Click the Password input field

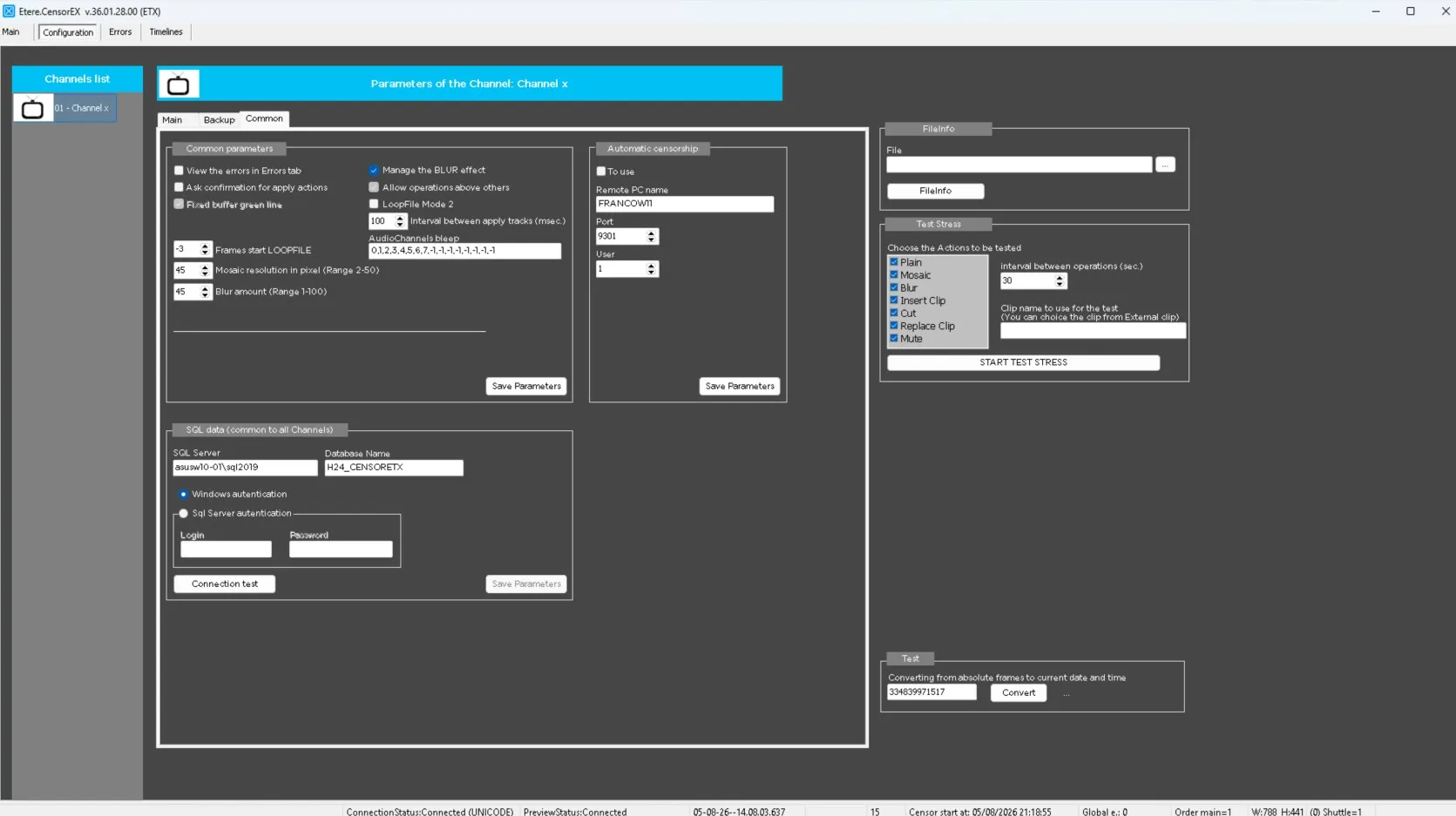click(341, 550)
